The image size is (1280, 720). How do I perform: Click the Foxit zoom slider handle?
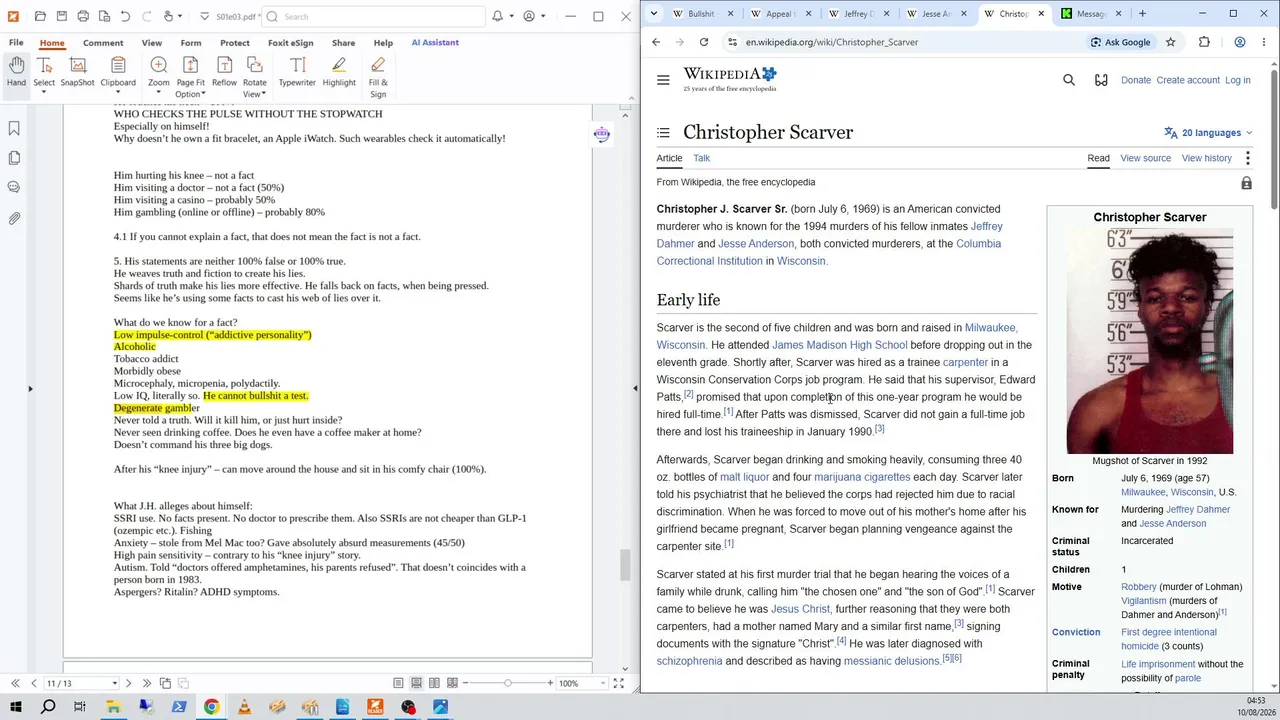(508, 683)
